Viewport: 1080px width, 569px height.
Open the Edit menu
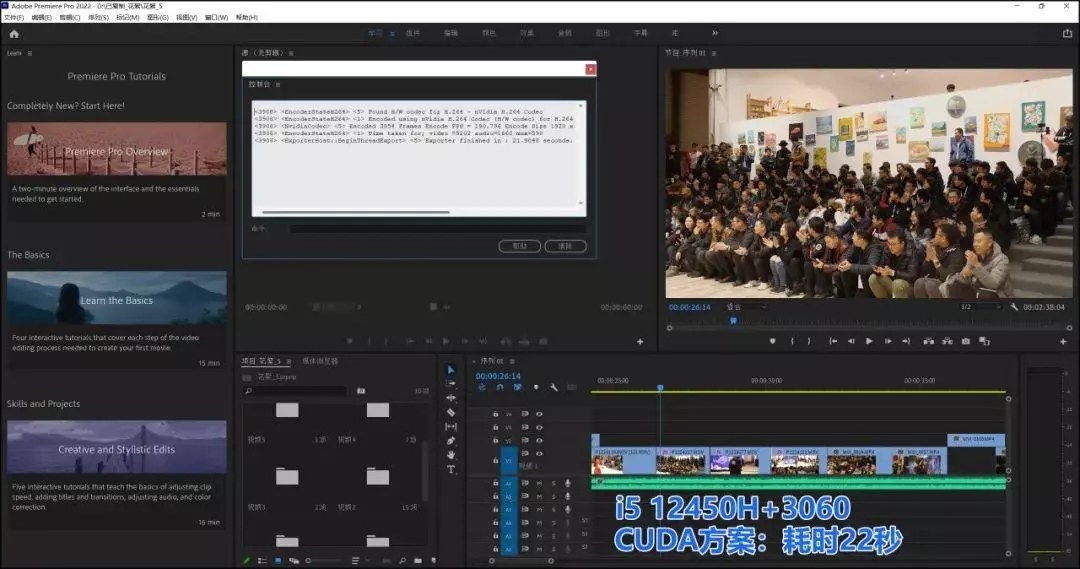pos(41,18)
